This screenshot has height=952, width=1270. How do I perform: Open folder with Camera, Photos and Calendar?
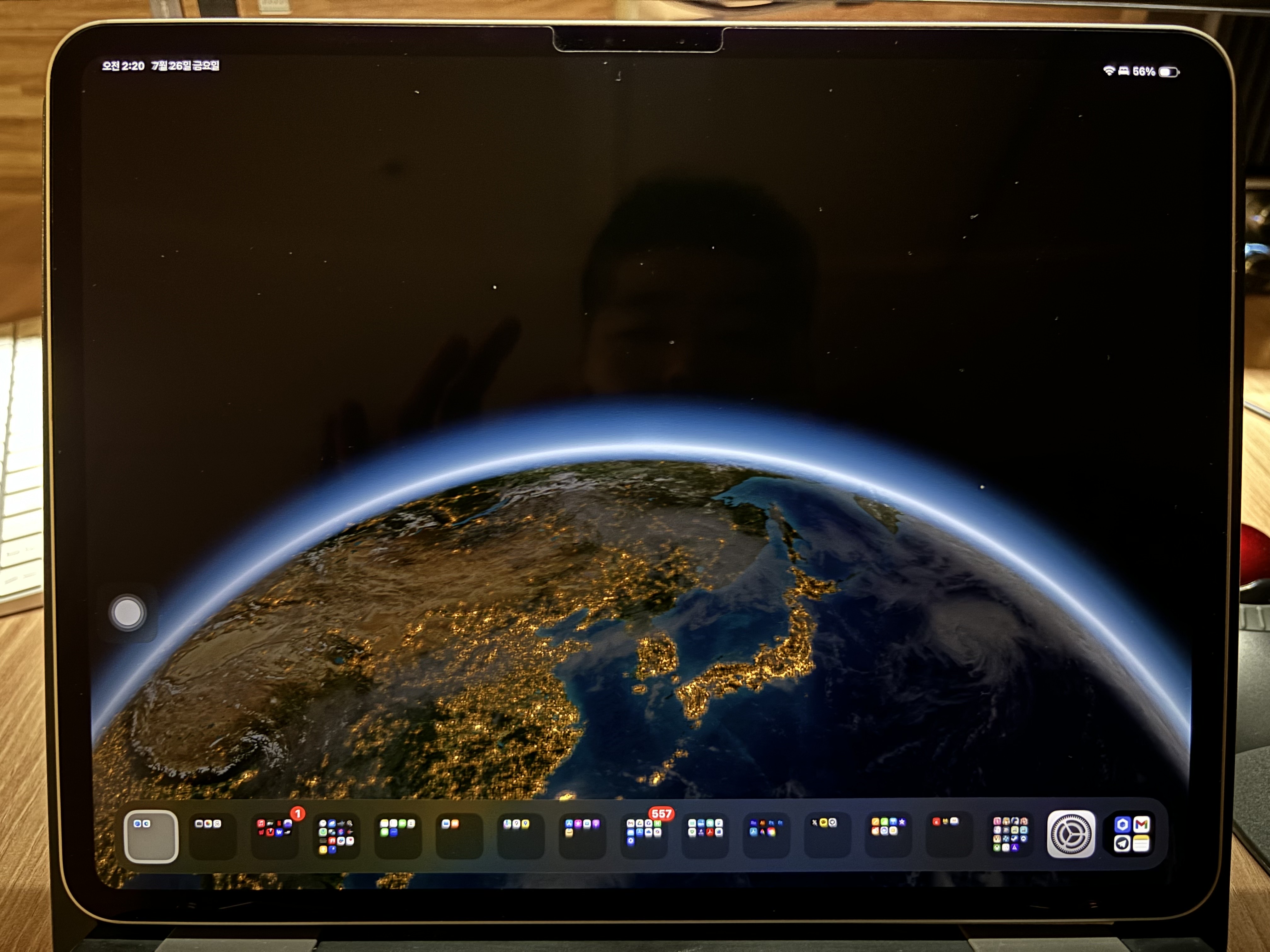point(212,836)
